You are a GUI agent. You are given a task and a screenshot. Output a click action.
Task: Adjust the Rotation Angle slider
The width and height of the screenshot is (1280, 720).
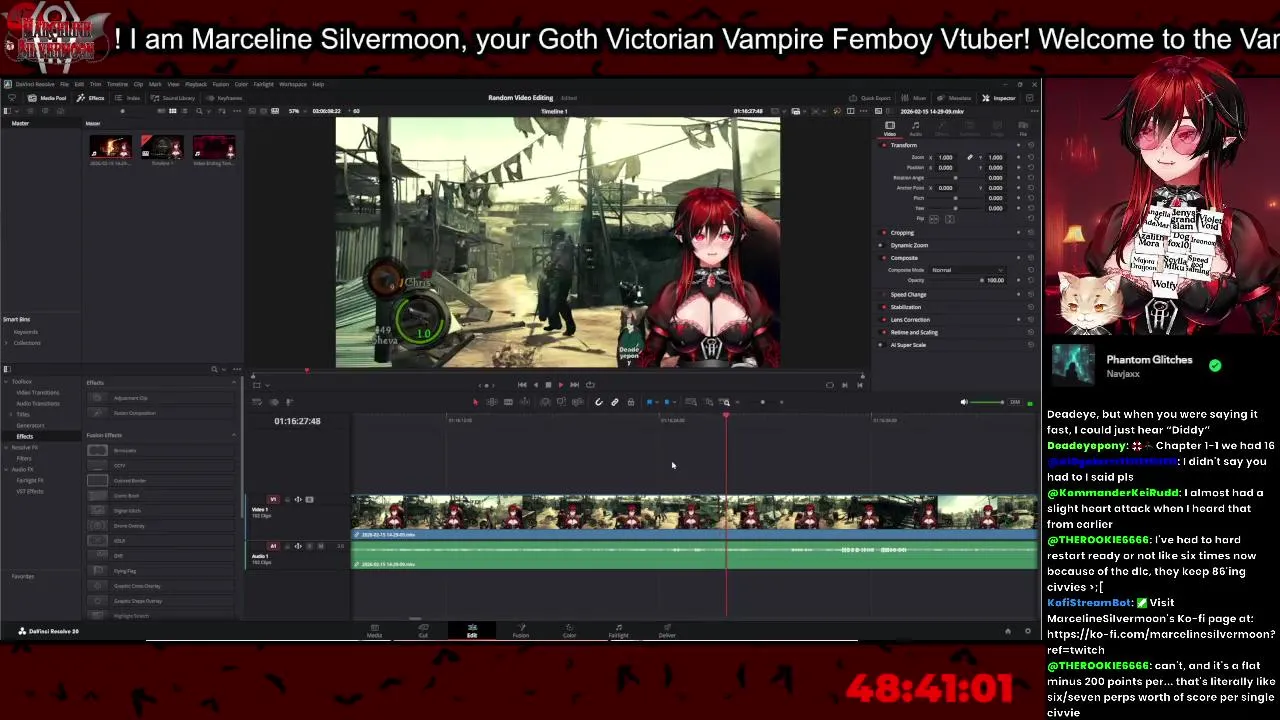pos(955,178)
